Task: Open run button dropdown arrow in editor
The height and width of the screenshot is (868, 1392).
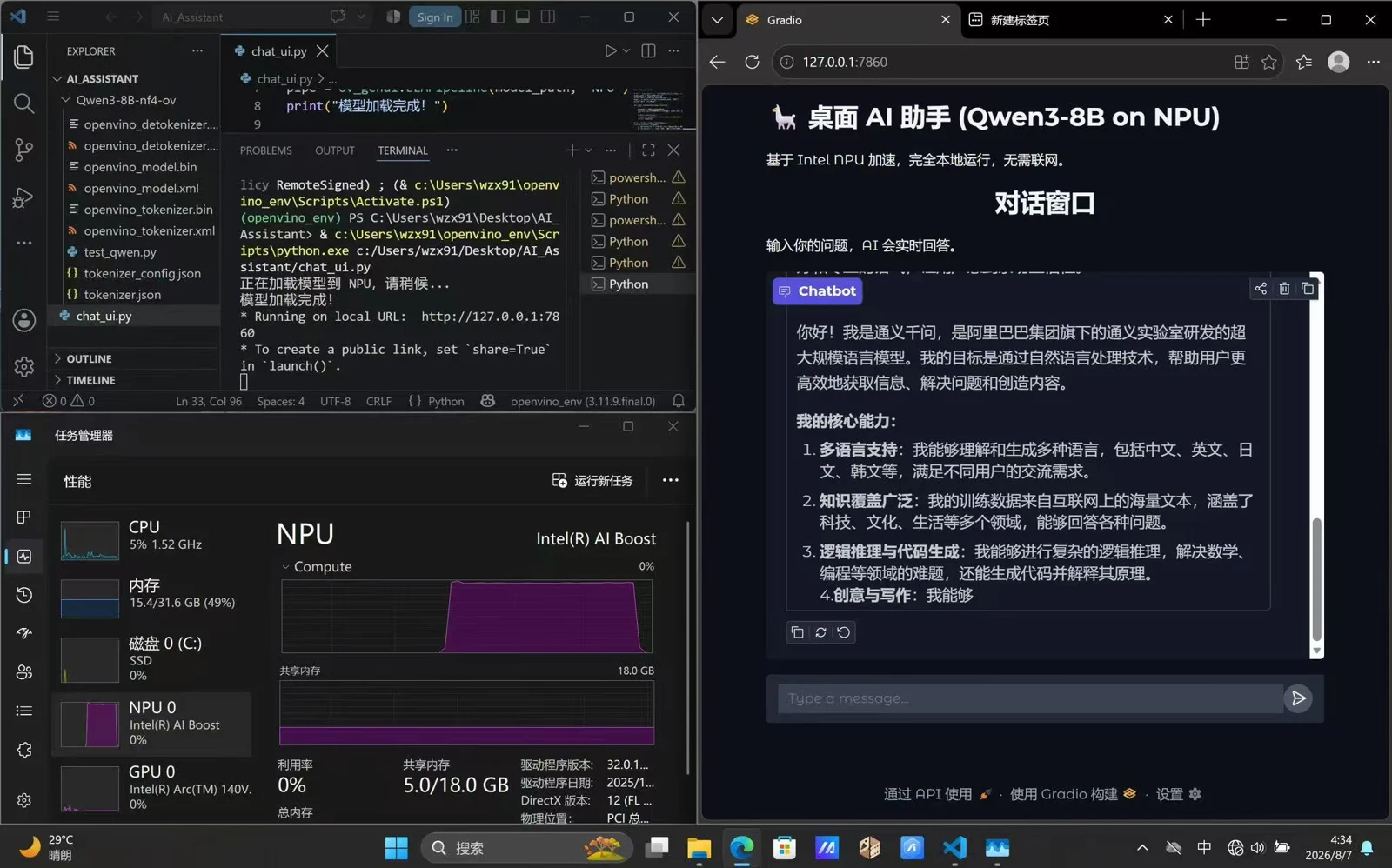Action: click(x=626, y=51)
